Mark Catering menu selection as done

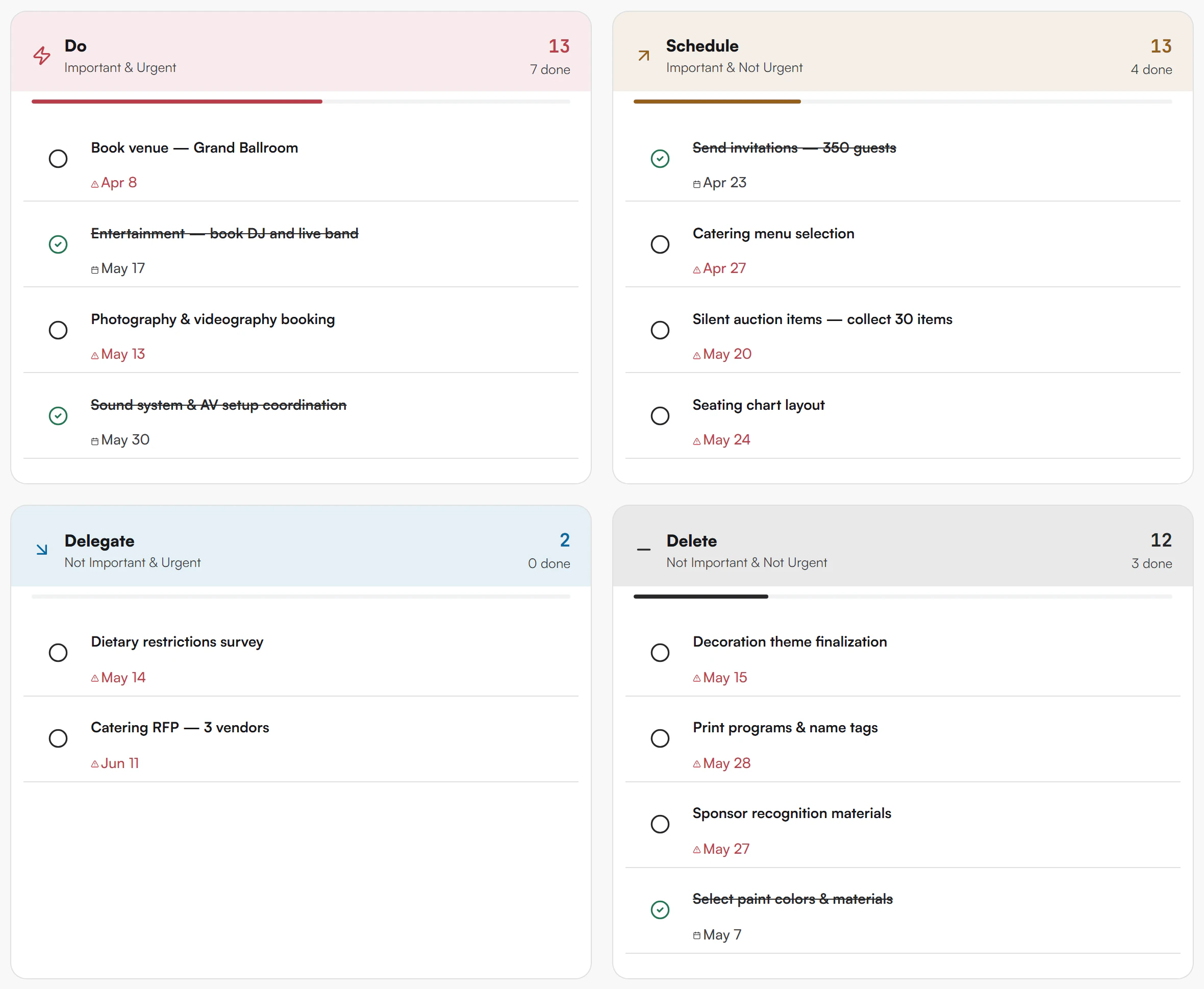[660, 244]
